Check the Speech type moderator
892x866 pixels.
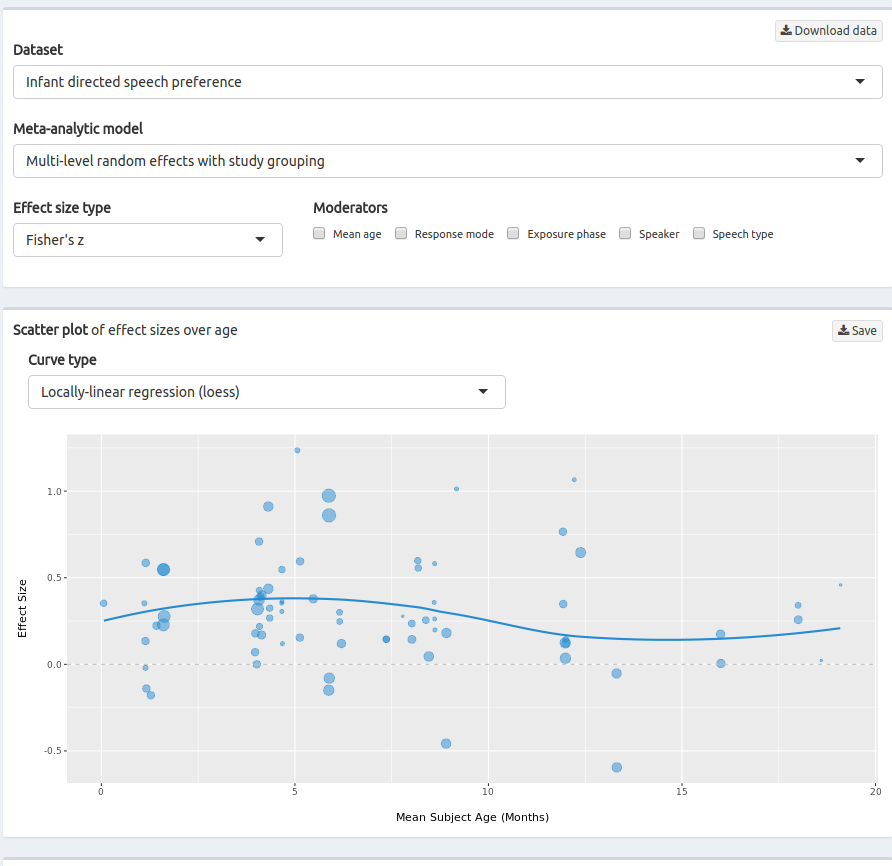coord(699,233)
